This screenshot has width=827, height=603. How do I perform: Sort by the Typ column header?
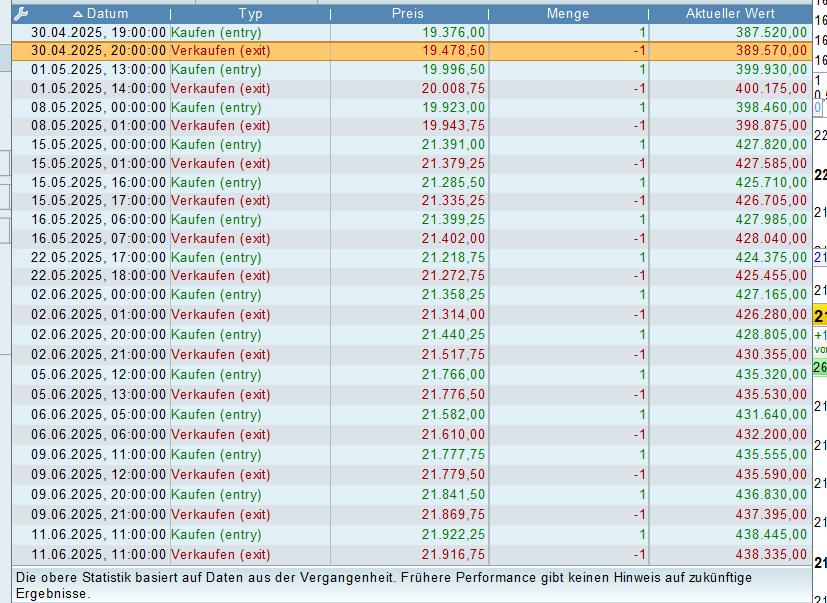pyautogui.click(x=251, y=14)
